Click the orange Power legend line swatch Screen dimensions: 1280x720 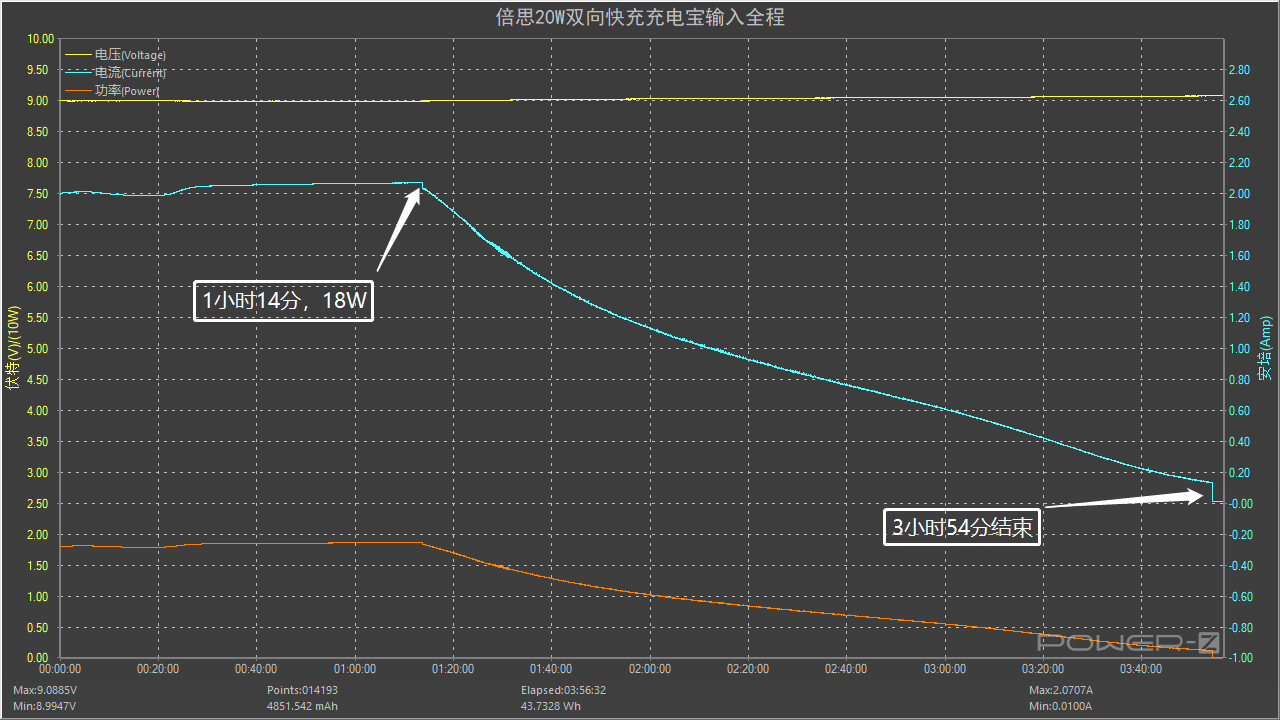78,91
